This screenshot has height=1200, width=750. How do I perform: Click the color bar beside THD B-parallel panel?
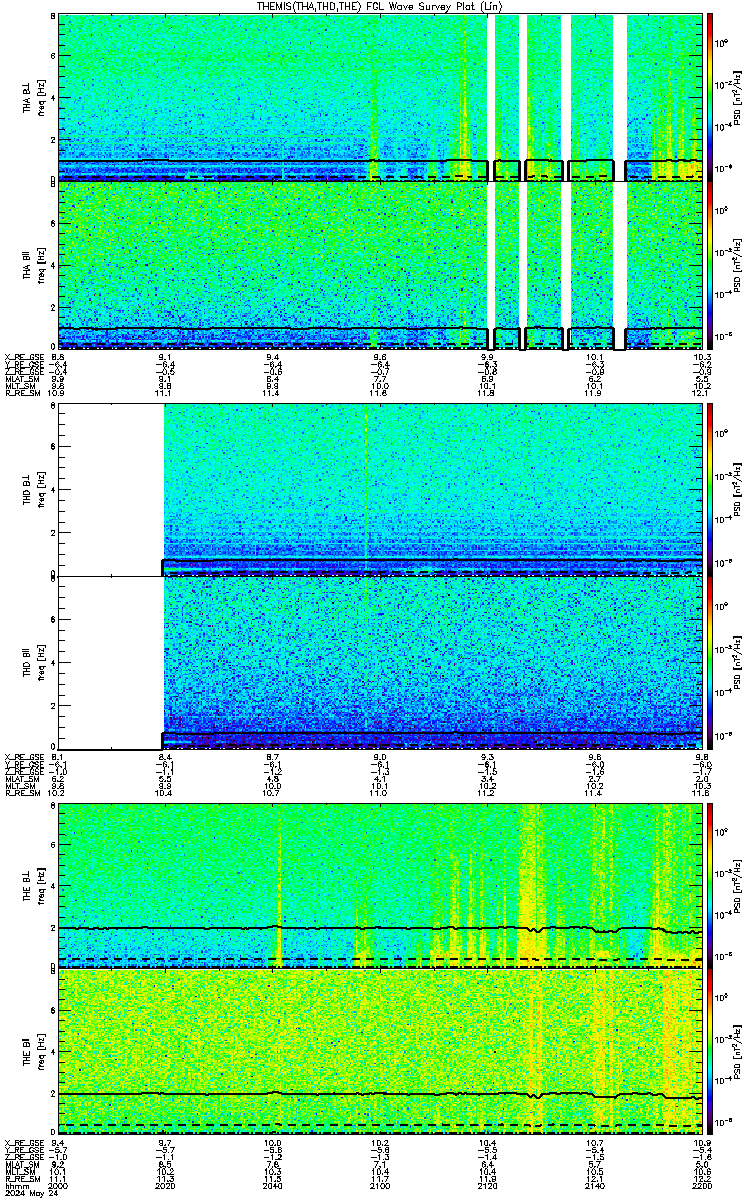click(710, 662)
